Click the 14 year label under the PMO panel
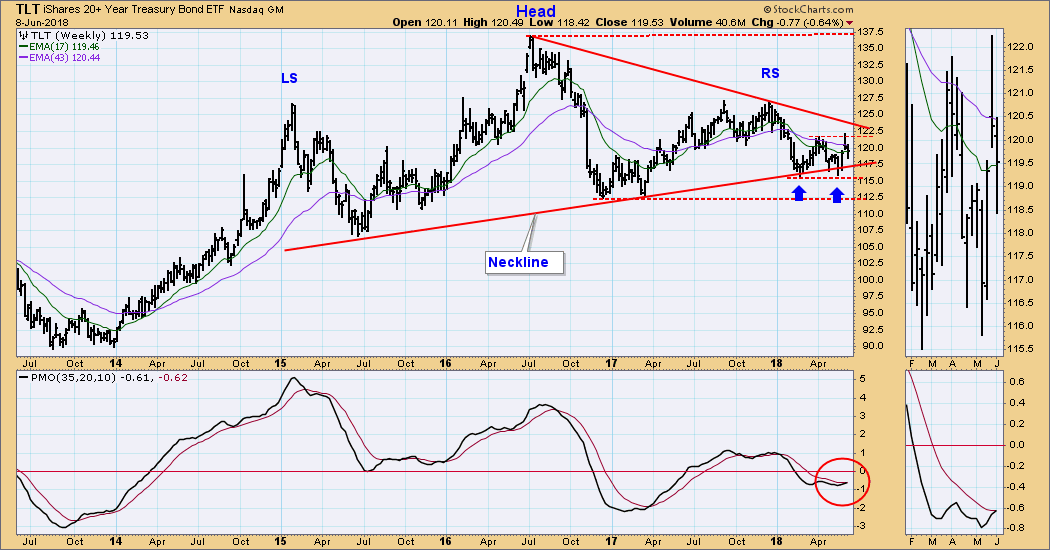This screenshot has width=1050, height=550. point(116,541)
